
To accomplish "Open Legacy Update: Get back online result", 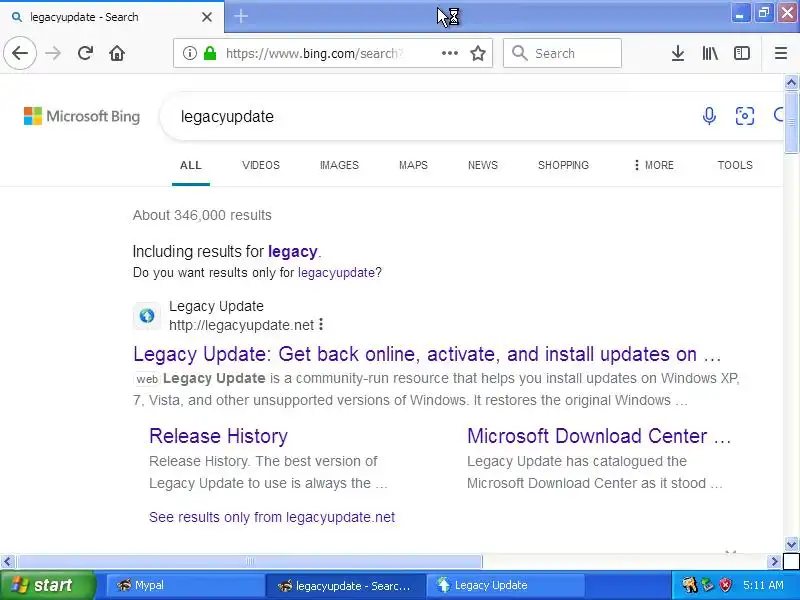I will [427, 354].
